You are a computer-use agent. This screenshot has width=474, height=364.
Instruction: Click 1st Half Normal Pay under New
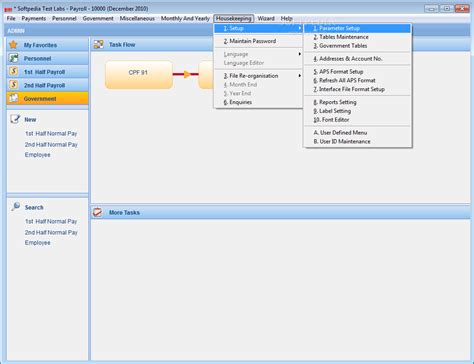click(51, 134)
